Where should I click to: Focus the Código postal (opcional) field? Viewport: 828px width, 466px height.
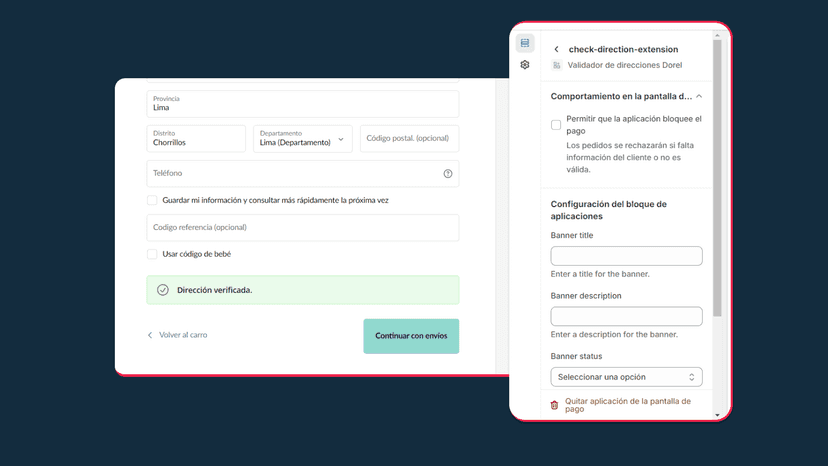point(410,138)
